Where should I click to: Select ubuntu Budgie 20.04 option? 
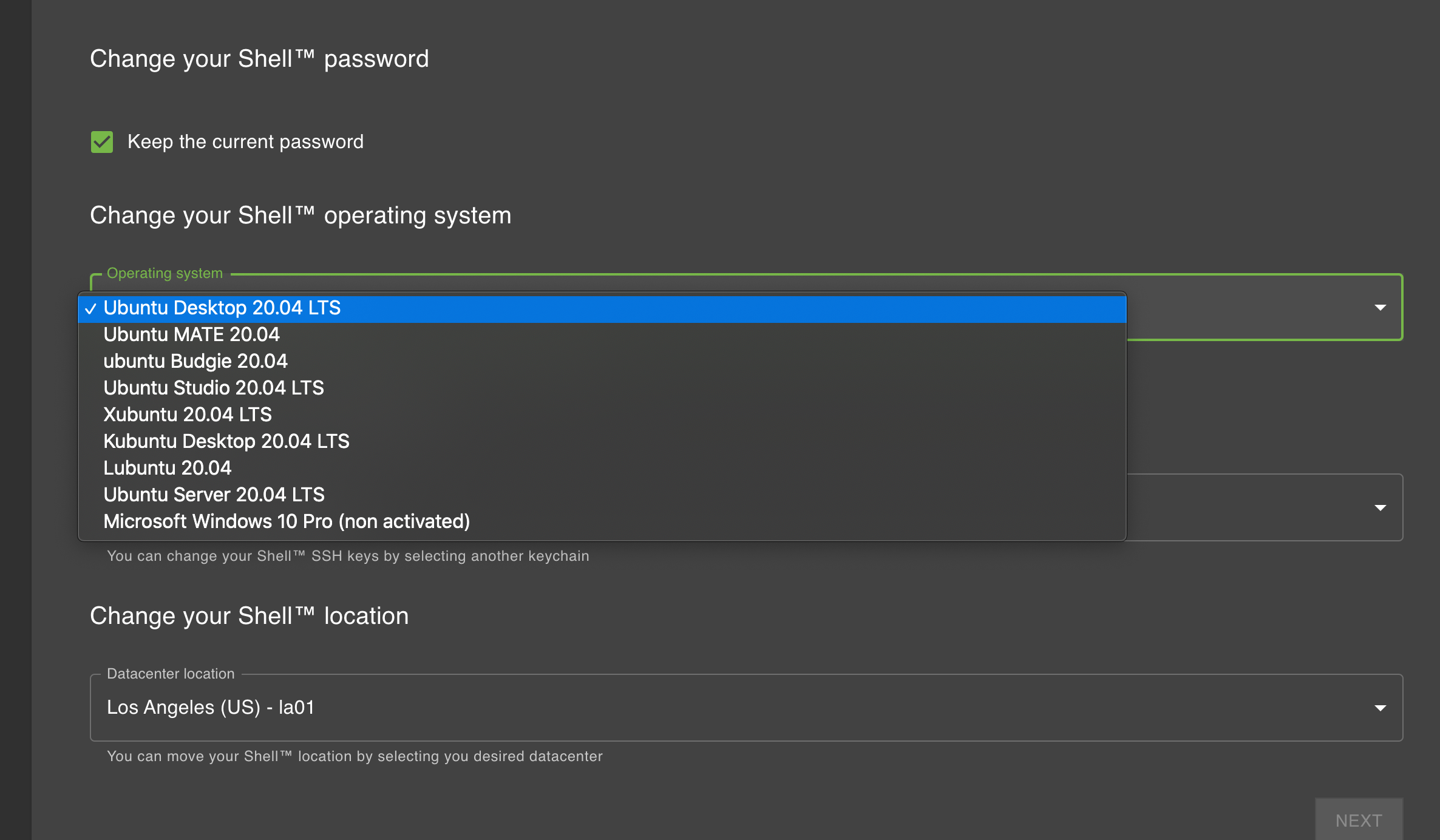[x=602, y=362]
